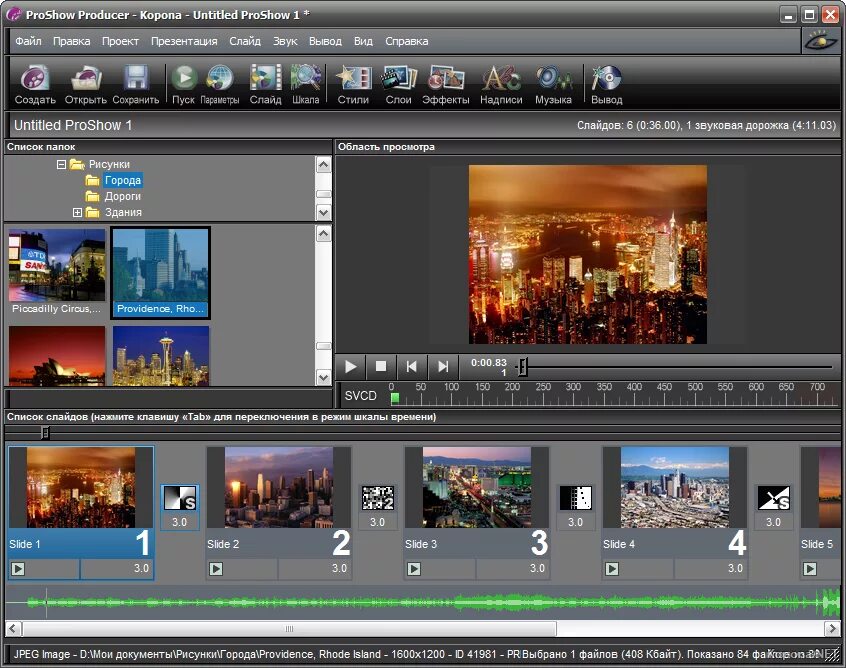The height and width of the screenshot is (668, 846).
Task: Select Slide 4 in slide list
Action: [675, 513]
